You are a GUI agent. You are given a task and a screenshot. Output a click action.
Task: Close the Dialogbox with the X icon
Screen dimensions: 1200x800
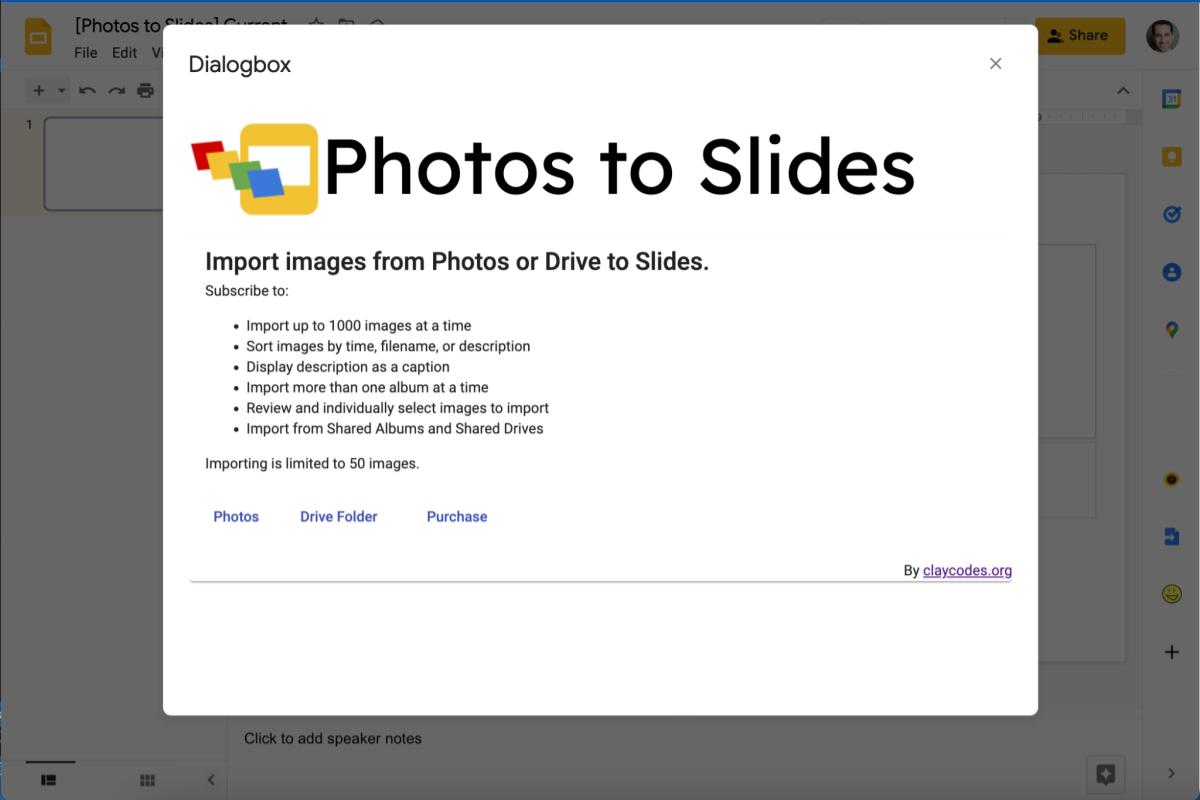coord(995,63)
